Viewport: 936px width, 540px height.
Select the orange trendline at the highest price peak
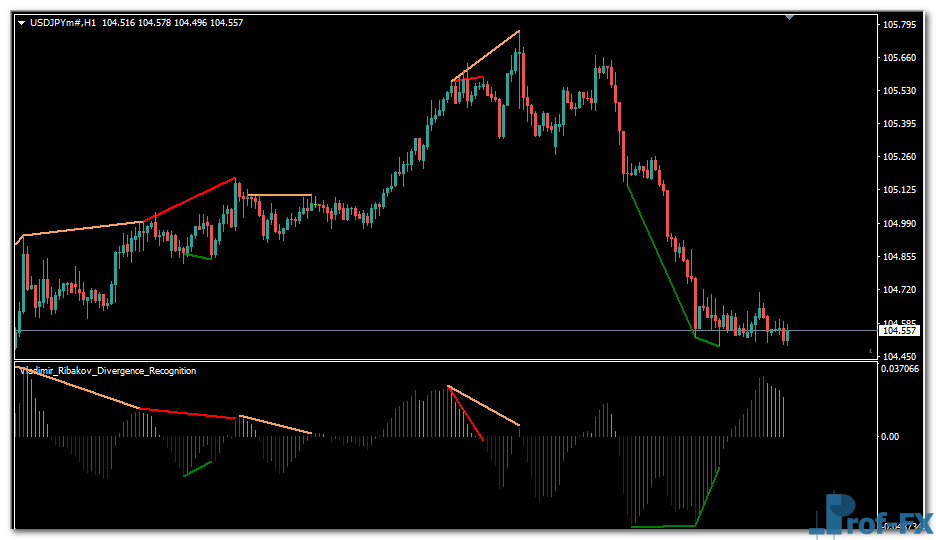[486, 55]
